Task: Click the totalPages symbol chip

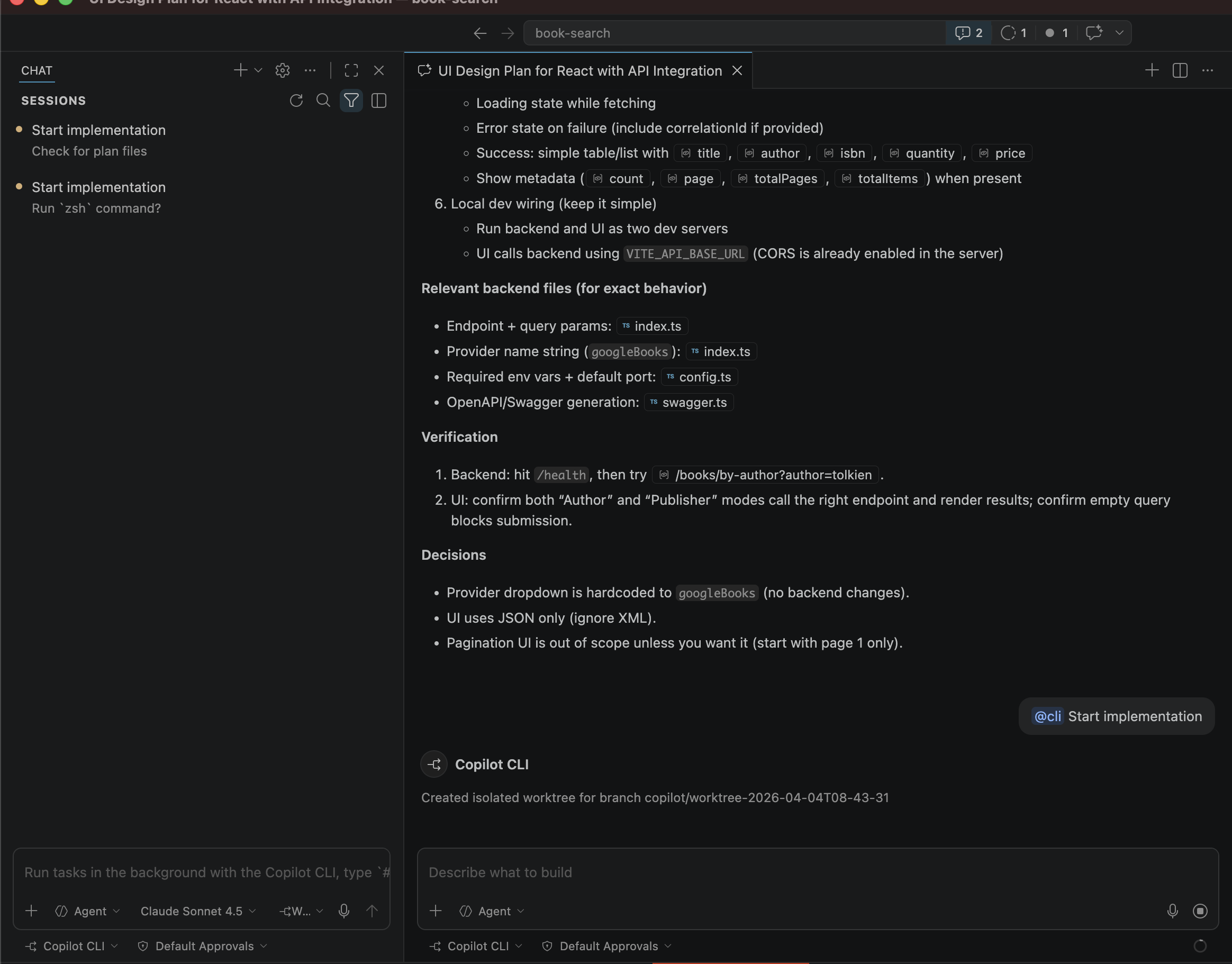Action: 777,178
